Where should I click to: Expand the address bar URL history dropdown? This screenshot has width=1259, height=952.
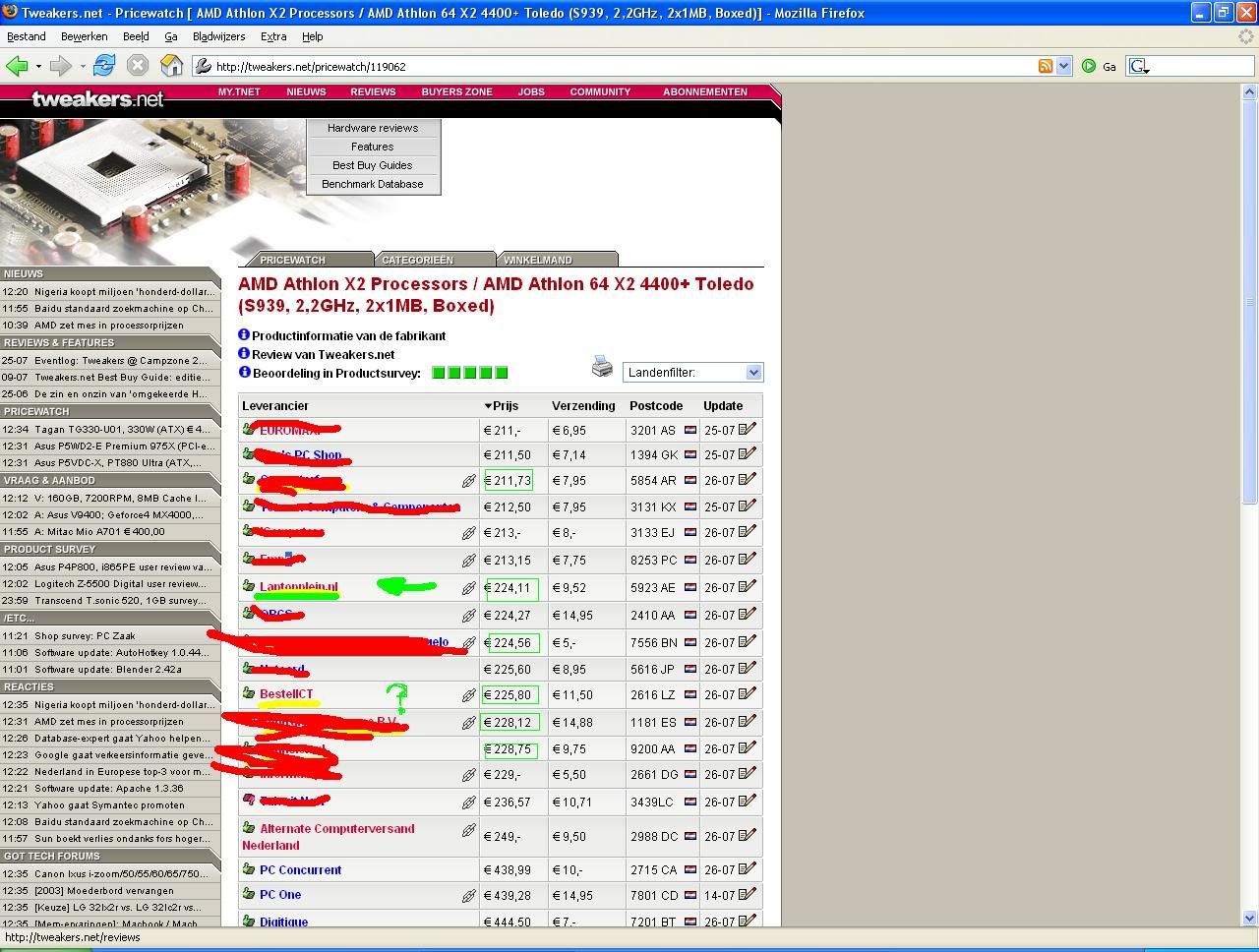click(x=1063, y=66)
